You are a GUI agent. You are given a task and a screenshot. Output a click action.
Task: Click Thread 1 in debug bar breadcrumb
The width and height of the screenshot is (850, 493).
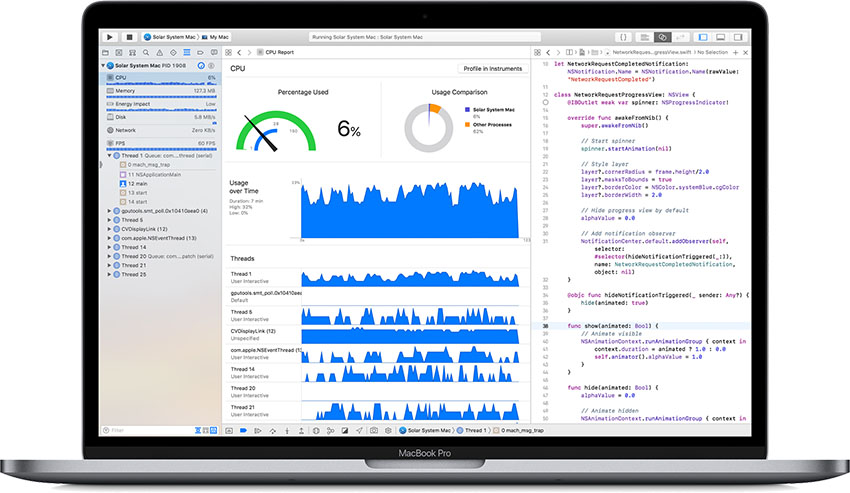(x=472, y=431)
